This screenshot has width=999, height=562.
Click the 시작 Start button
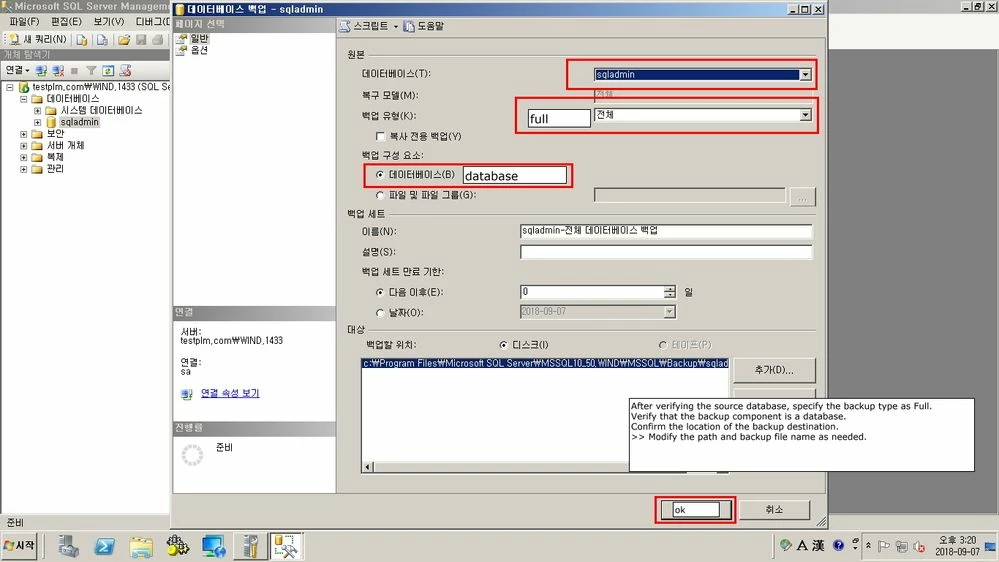20,546
